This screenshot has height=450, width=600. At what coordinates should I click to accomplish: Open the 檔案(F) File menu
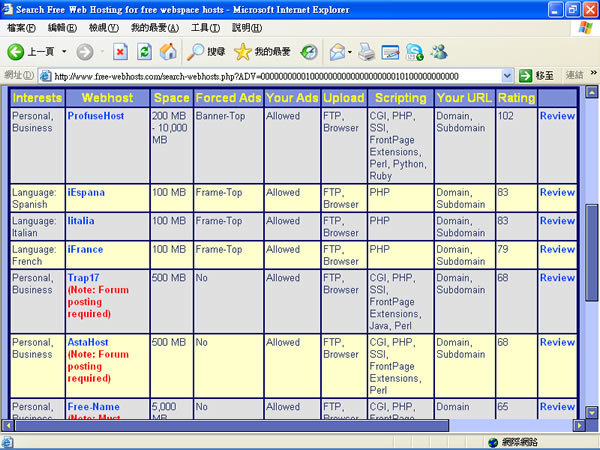click(x=21, y=28)
